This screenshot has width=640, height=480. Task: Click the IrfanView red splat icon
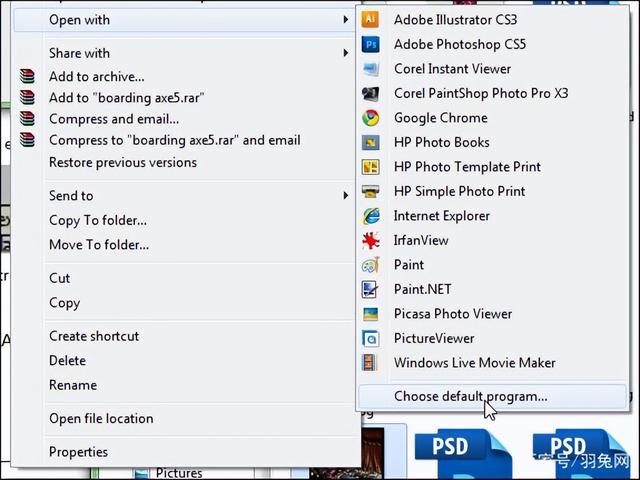(x=370, y=240)
